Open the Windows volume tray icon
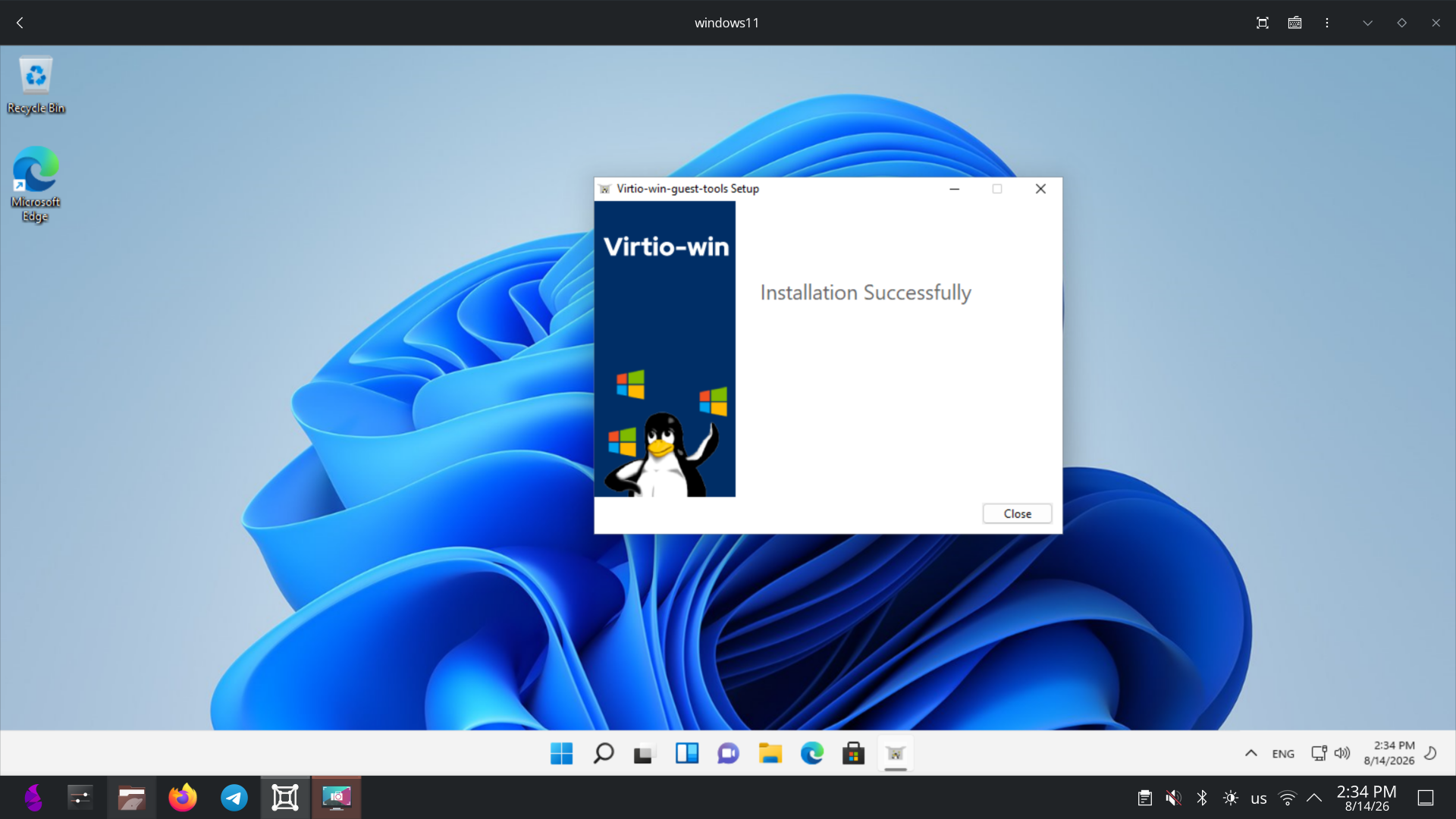 1342,753
